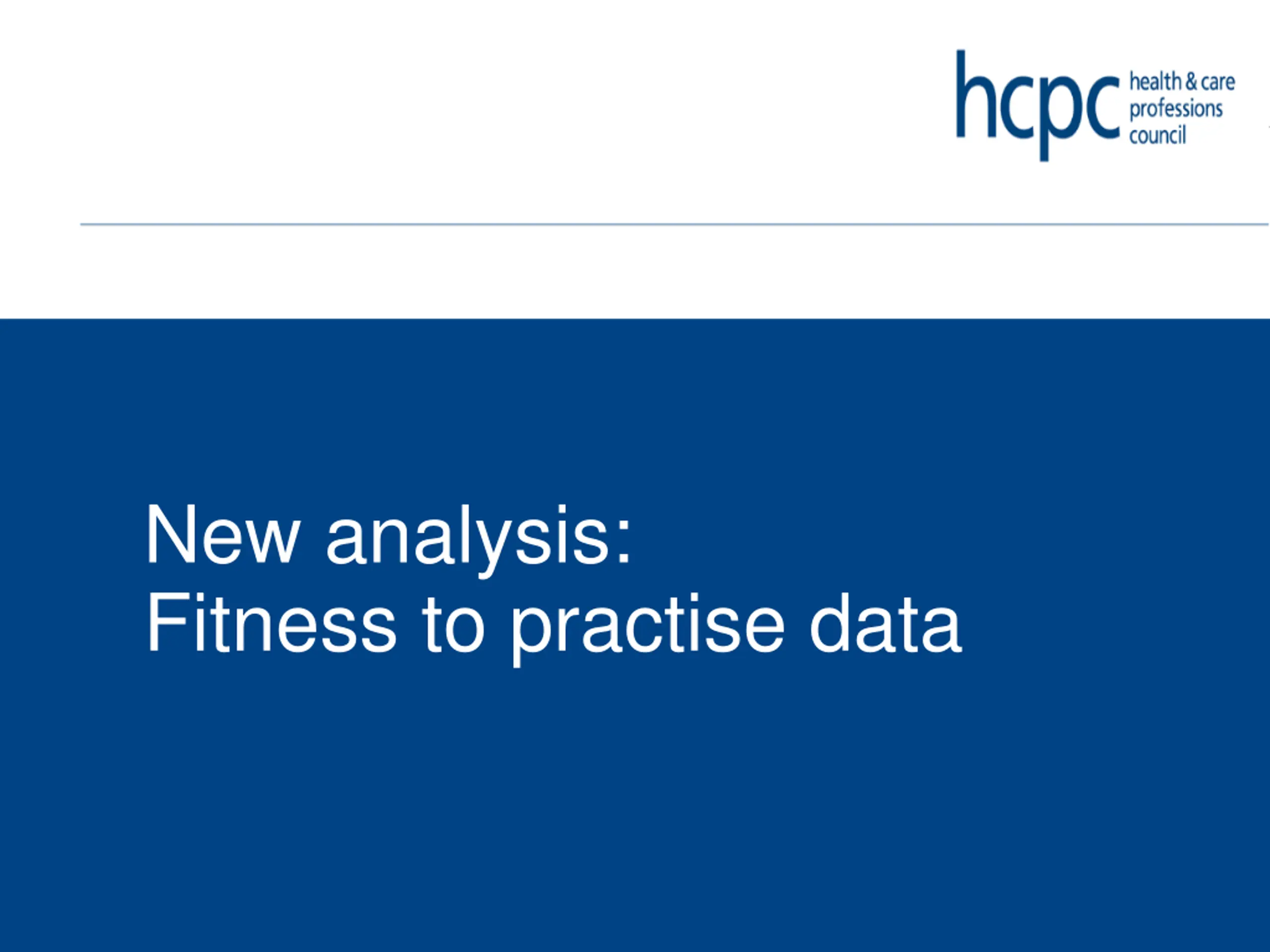The height and width of the screenshot is (952, 1270).
Task: Click the word 'New' in title
Action: pyautogui.click(x=223, y=535)
